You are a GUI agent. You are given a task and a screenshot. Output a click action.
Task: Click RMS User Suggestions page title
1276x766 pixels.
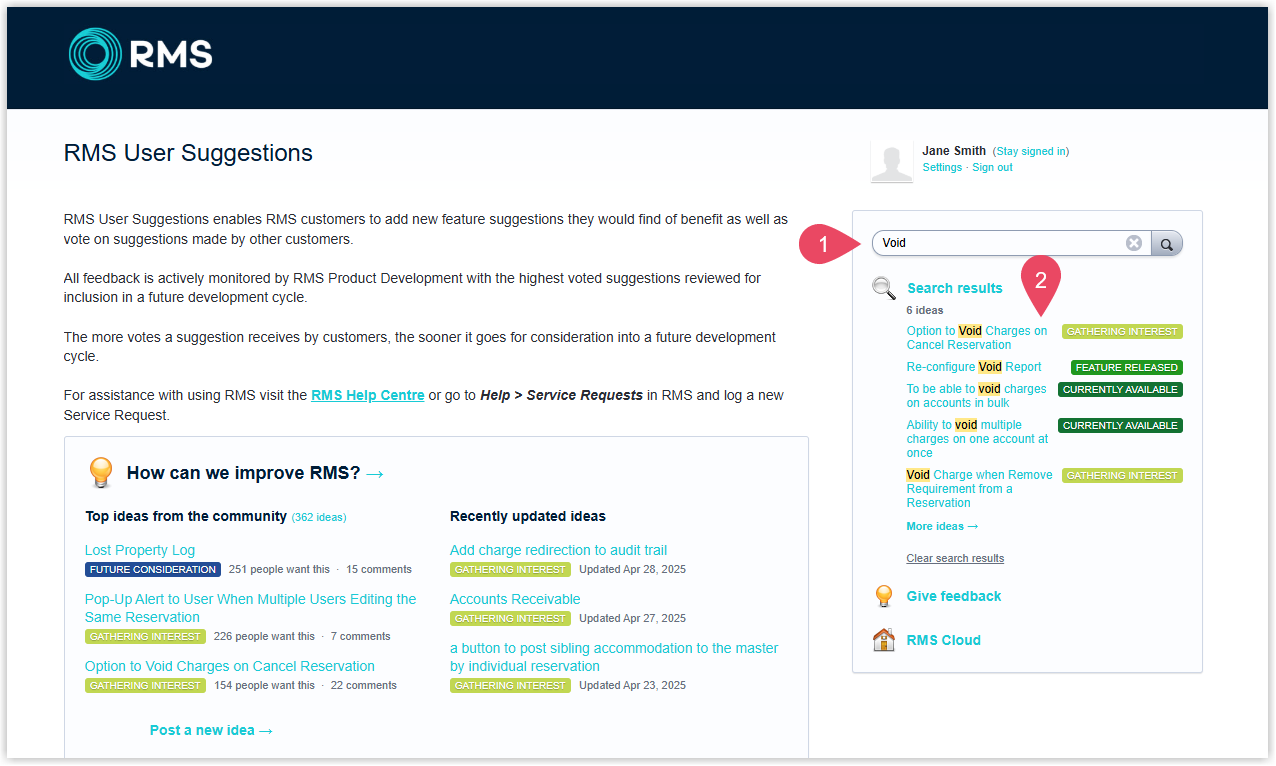point(188,153)
